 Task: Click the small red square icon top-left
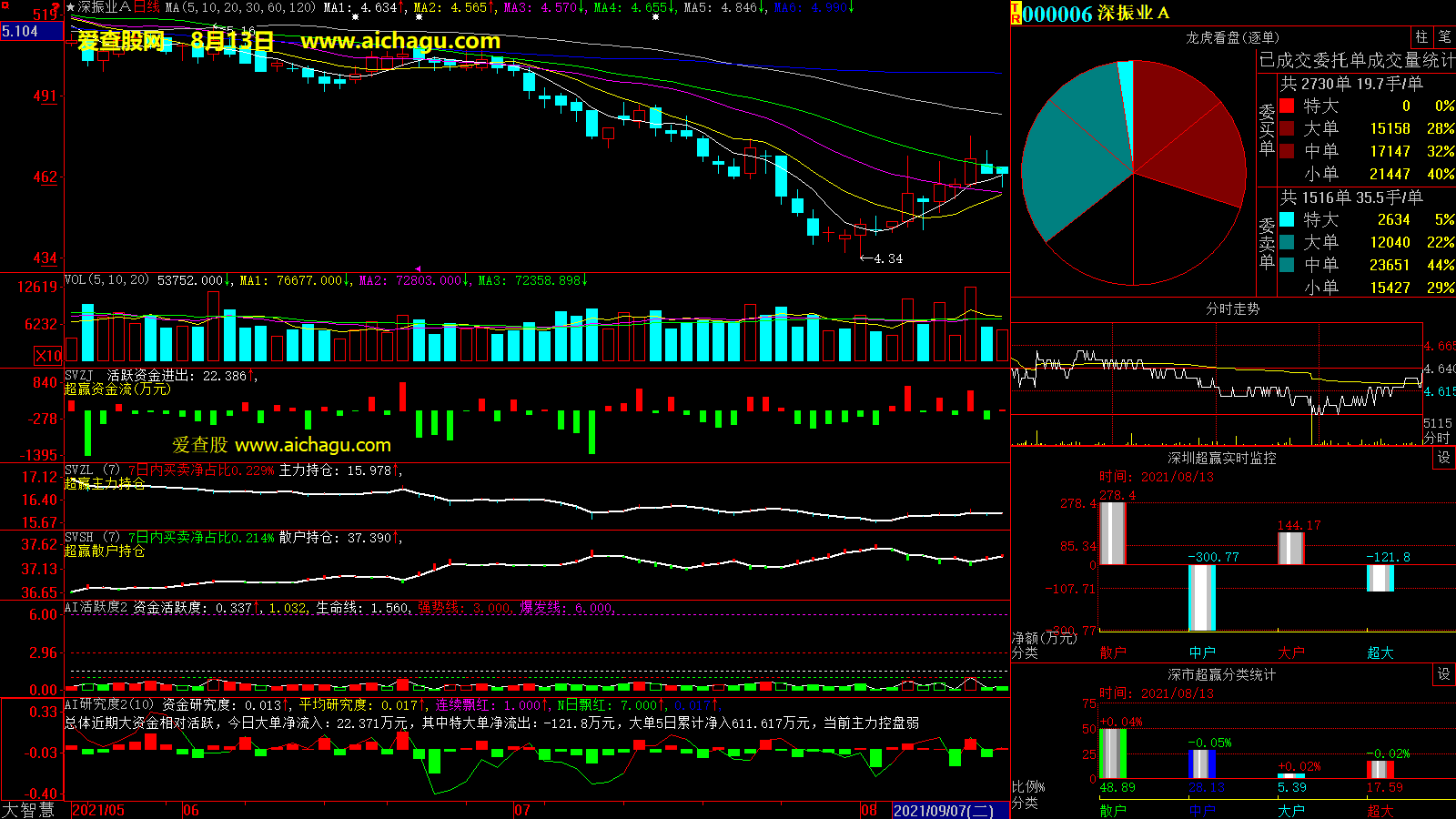point(5,6)
